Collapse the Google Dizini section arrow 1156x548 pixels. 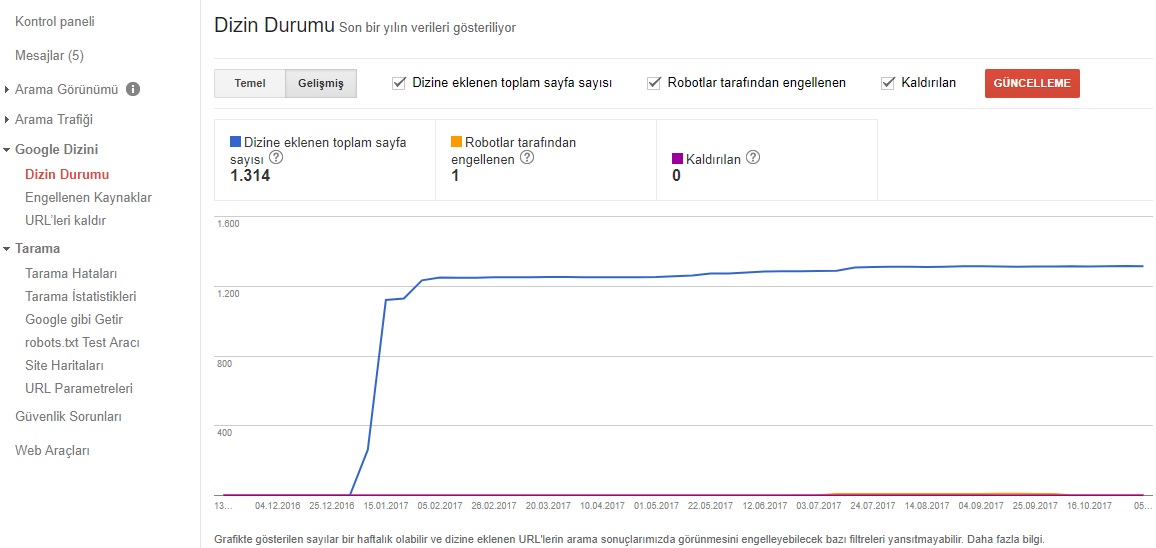click(7, 150)
